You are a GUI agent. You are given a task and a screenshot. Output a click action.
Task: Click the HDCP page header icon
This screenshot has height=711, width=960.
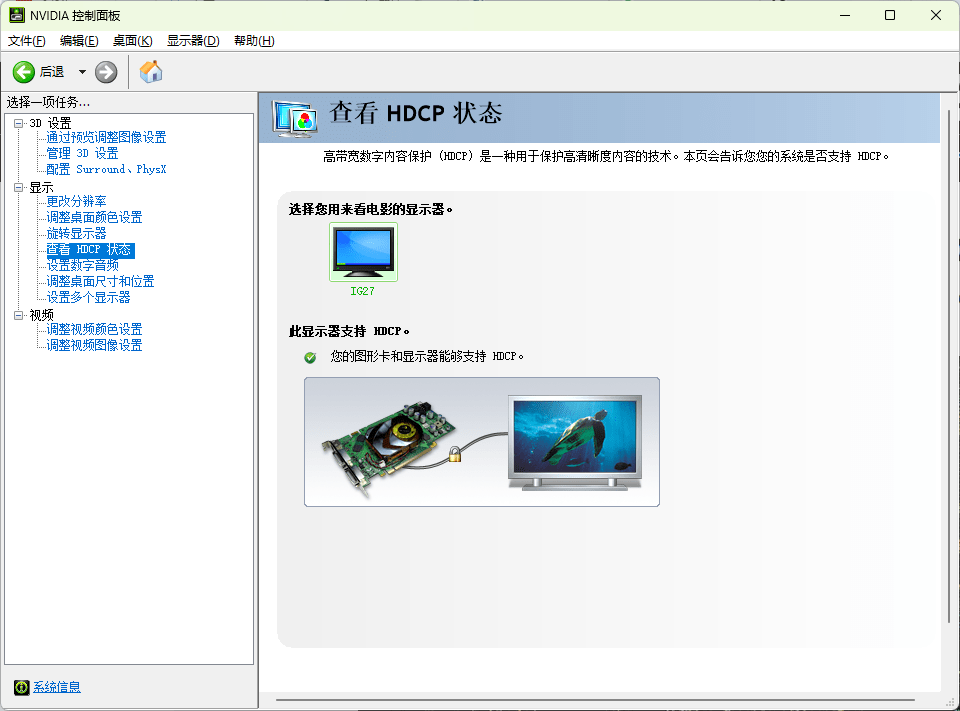(x=295, y=118)
